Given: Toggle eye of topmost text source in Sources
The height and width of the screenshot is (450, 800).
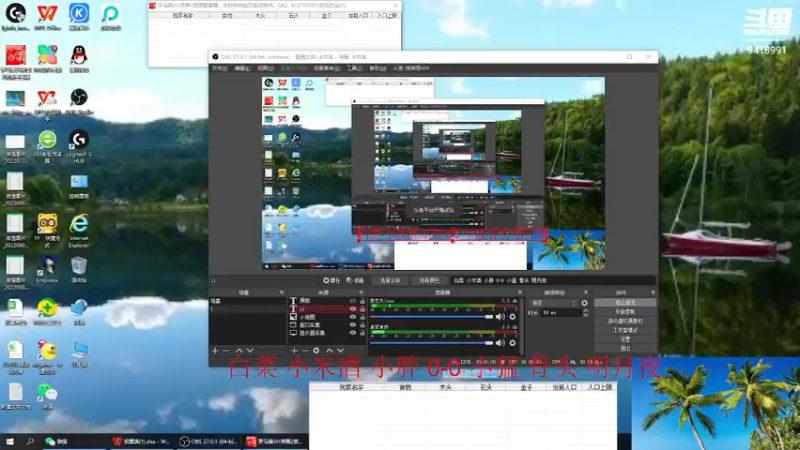Looking at the screenshot, I should [353, 301].
